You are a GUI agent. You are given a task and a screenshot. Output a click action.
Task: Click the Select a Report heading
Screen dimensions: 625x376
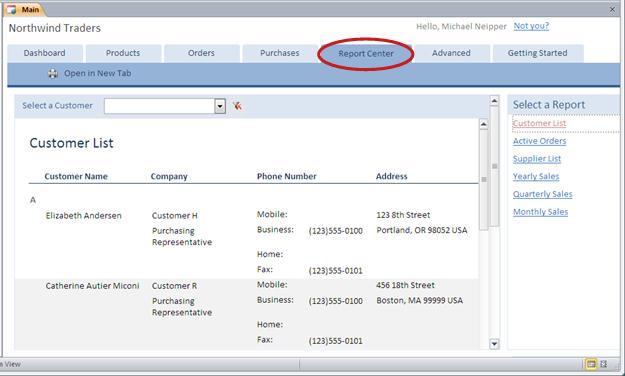coord(549,105)
